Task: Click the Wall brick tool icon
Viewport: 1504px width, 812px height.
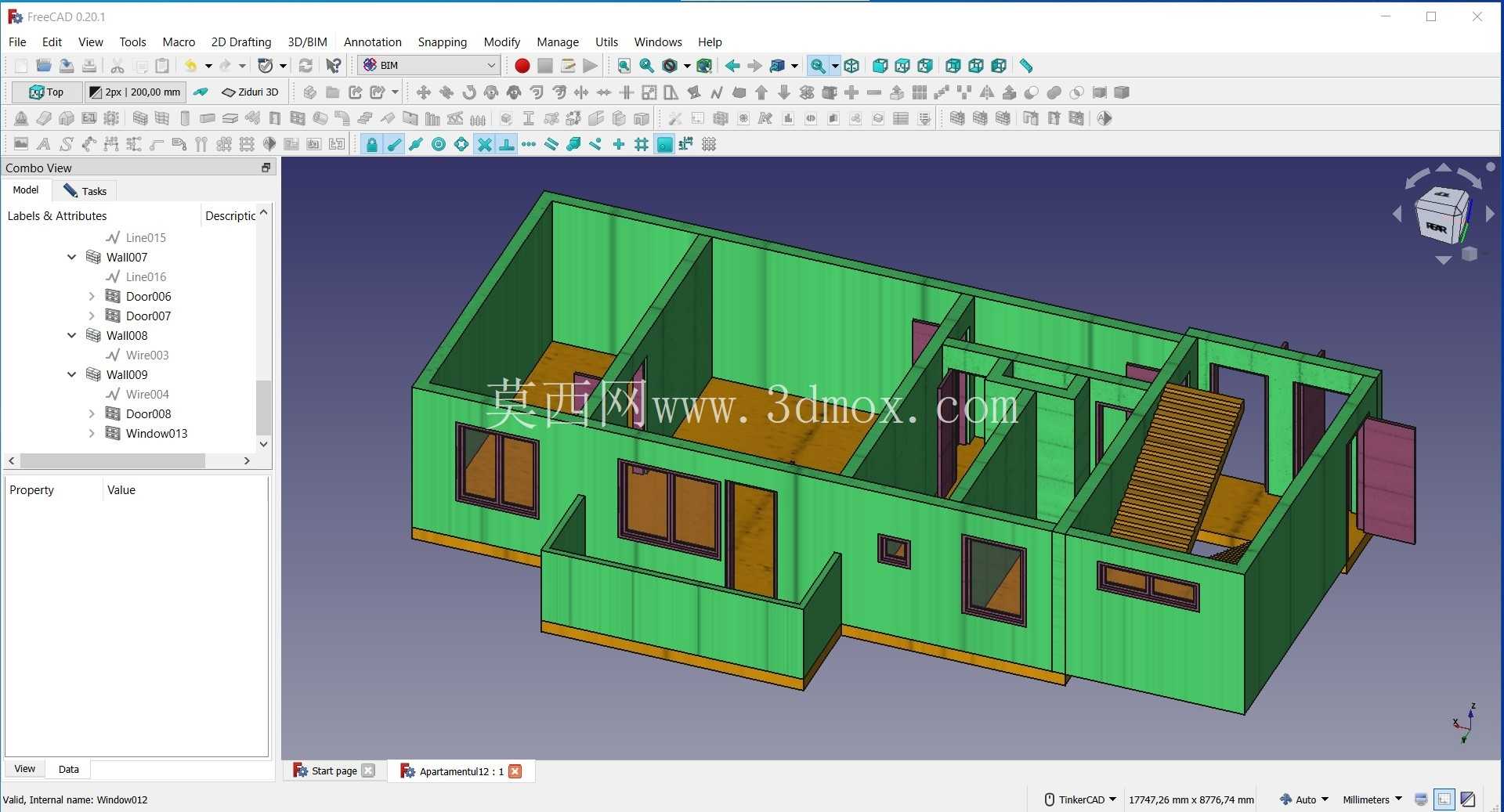Action: click(140, 118)
